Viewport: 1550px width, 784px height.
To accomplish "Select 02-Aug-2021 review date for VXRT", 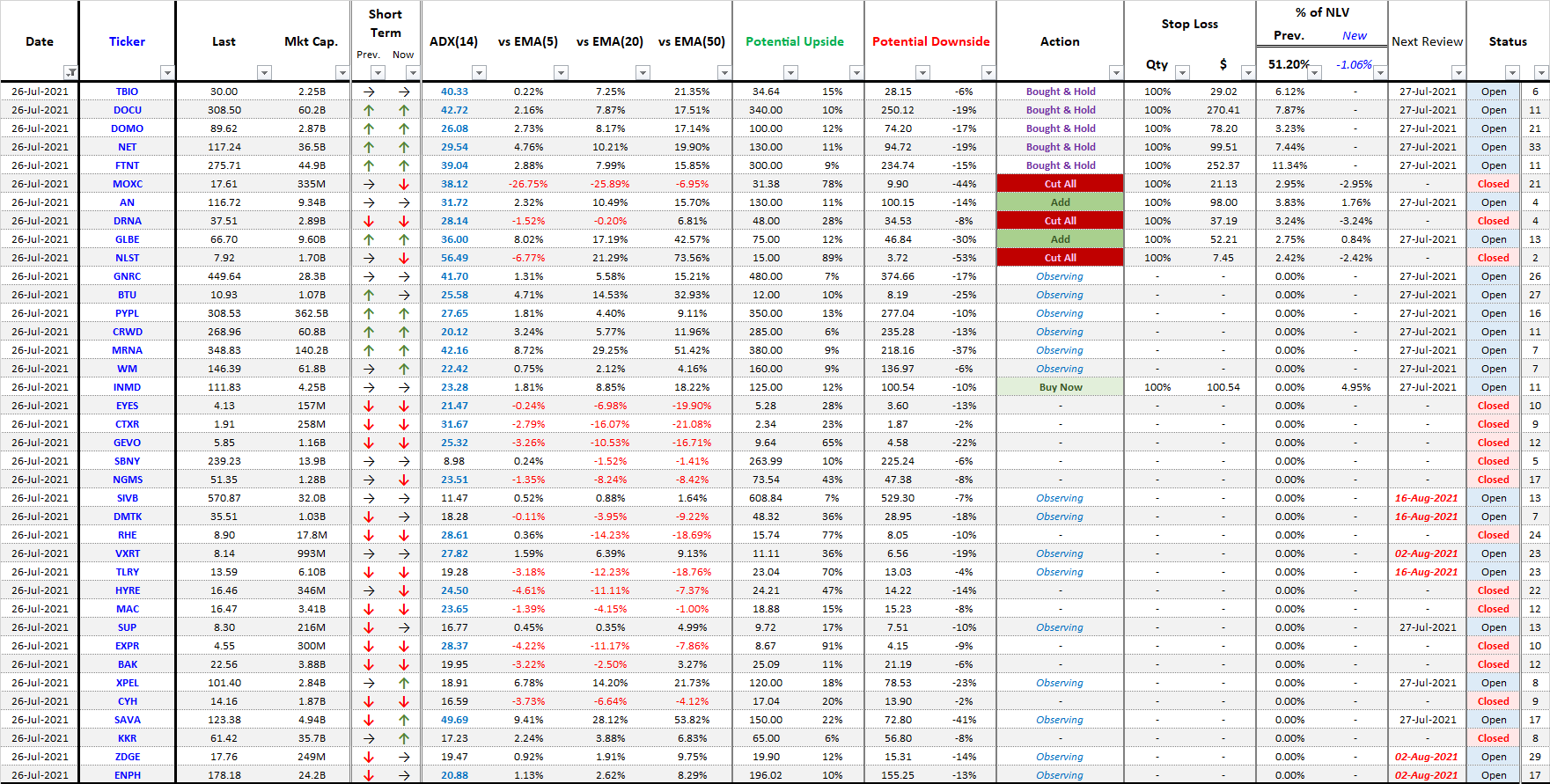I will pos(1427,553).
